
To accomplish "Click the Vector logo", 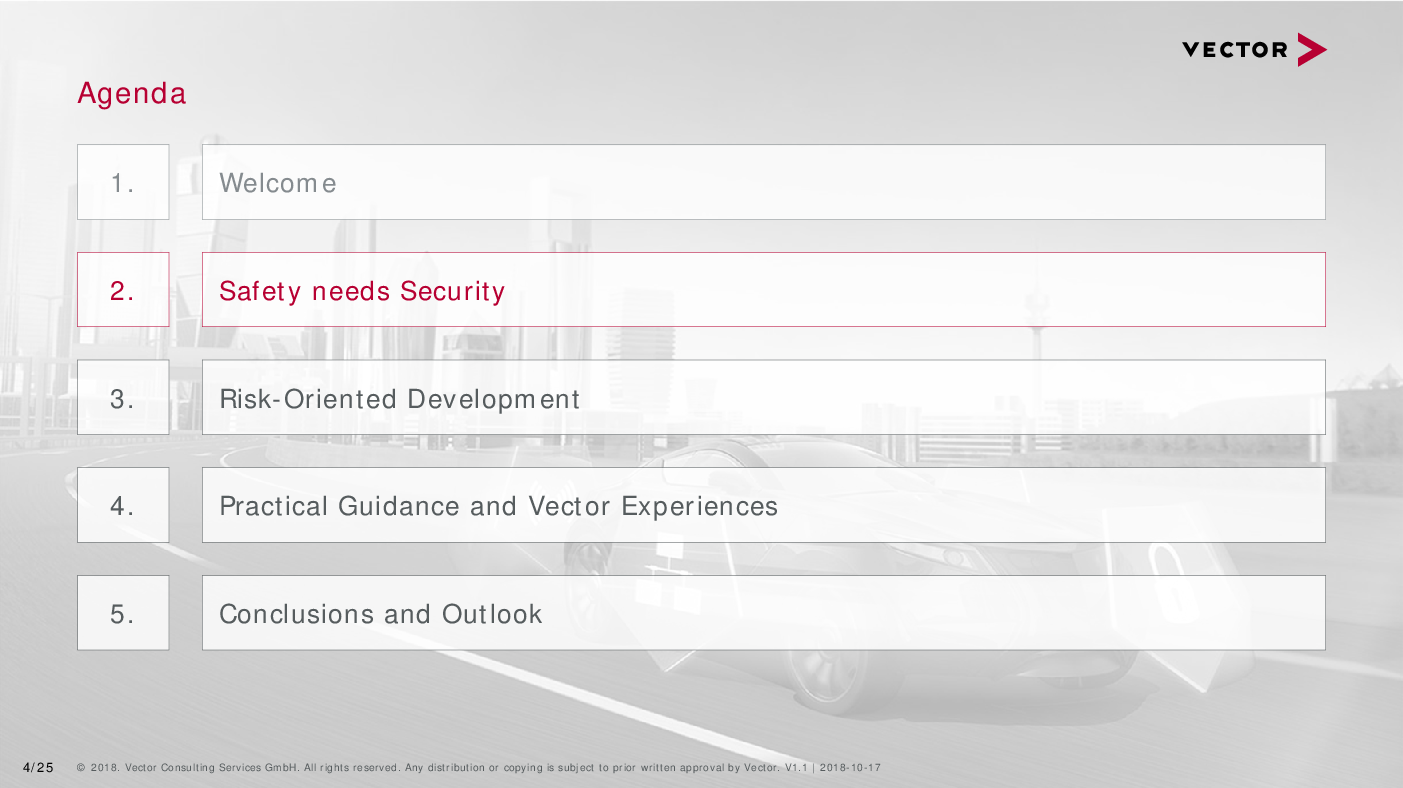I will pyautogui.click(x=1254, y=49).
